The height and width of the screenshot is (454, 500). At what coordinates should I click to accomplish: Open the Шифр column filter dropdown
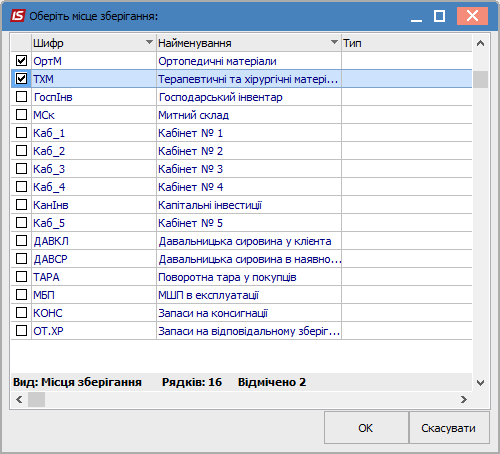pyautogui.click(x=149, y=42)
